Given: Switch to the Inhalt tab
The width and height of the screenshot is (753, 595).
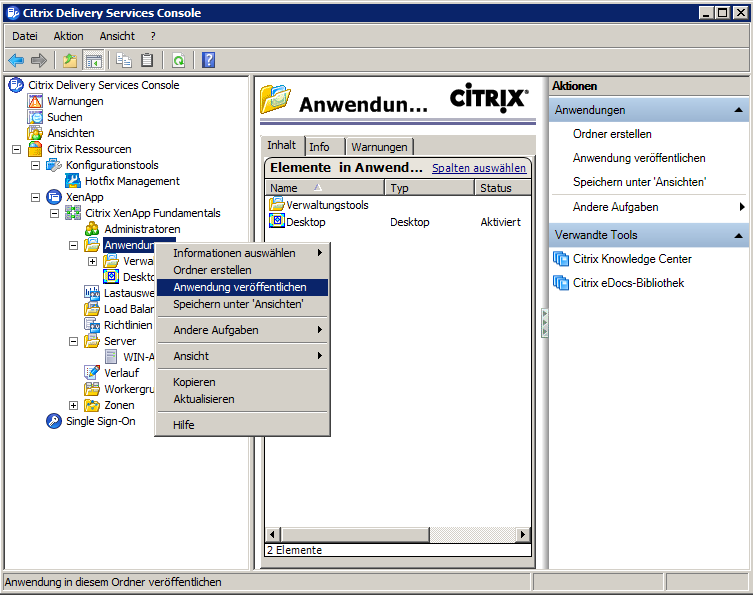Looking at the screenshot, I should pos(282,145).
